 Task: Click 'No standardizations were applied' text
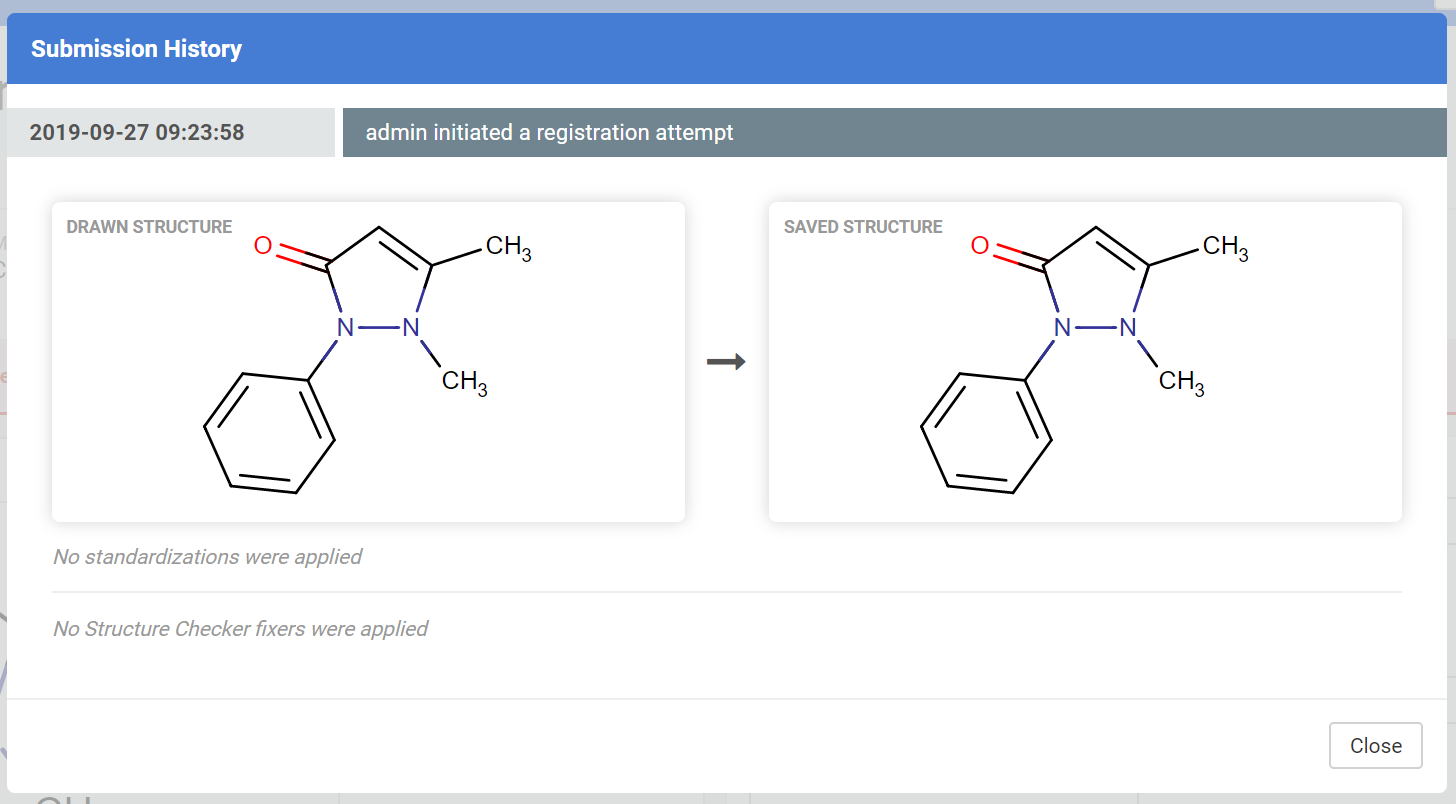click(207, 556)
